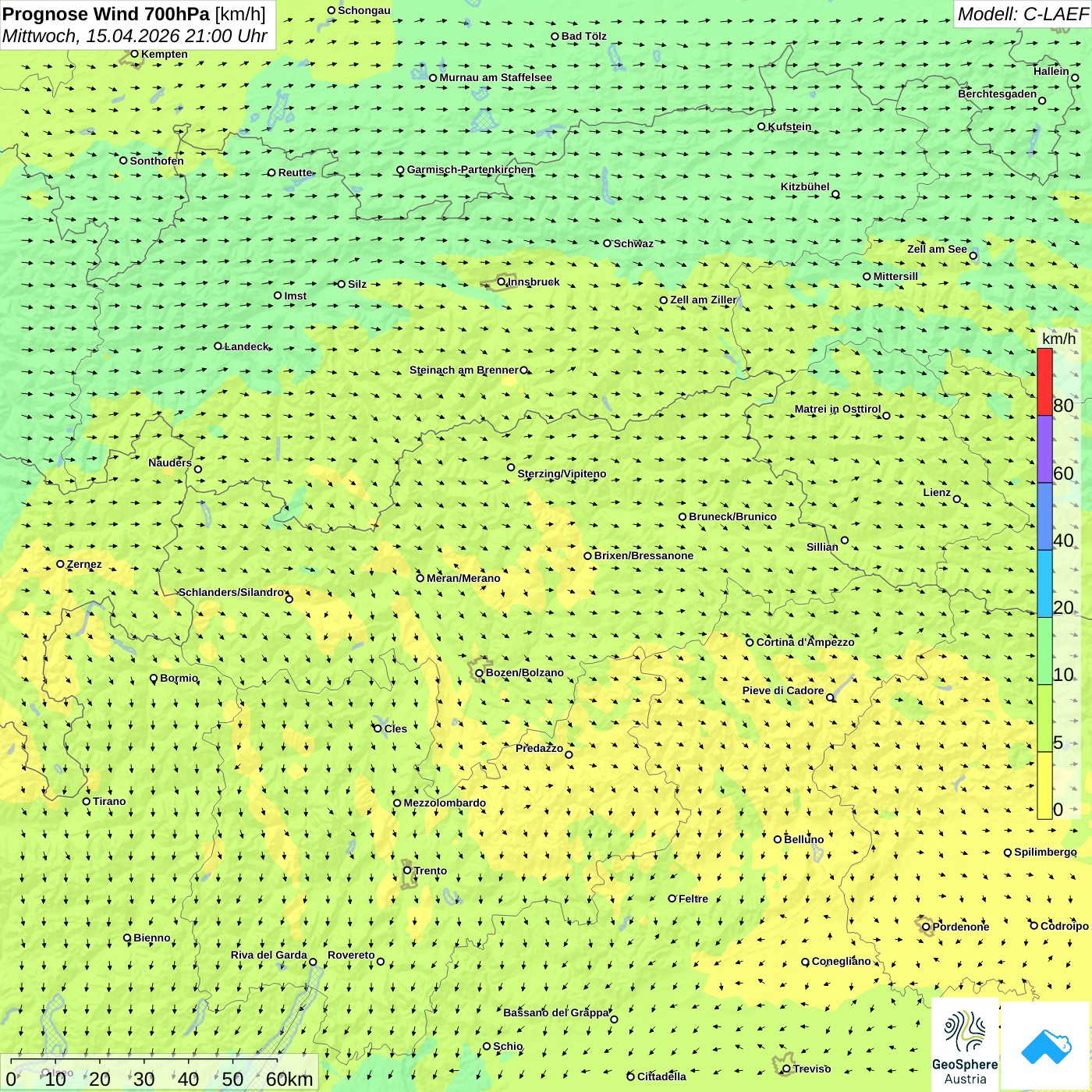Click the yellow 0 km/h legend color

point(1044,785)
